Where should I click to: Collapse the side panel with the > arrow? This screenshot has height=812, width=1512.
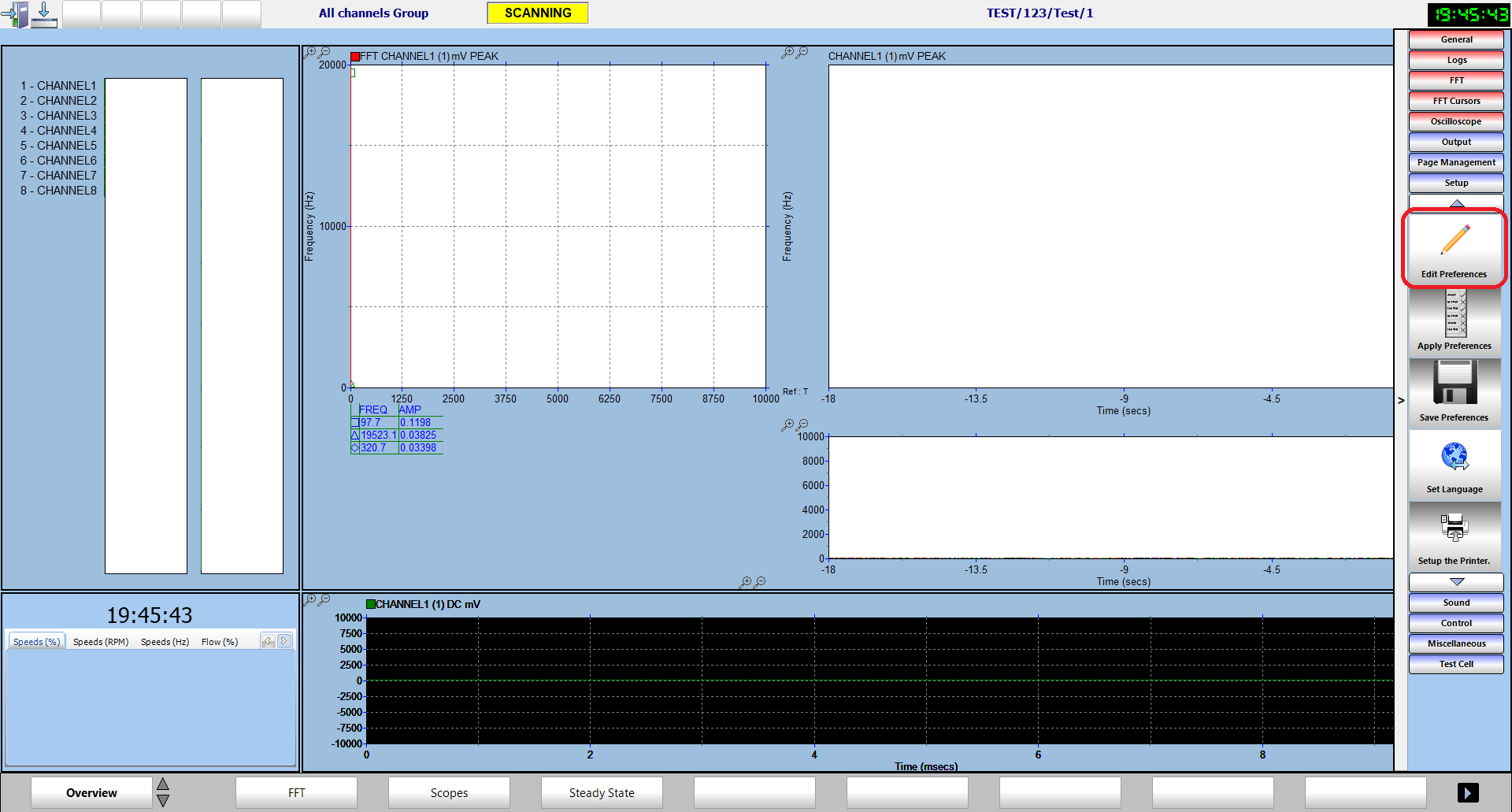click(x=1401, y=400)
